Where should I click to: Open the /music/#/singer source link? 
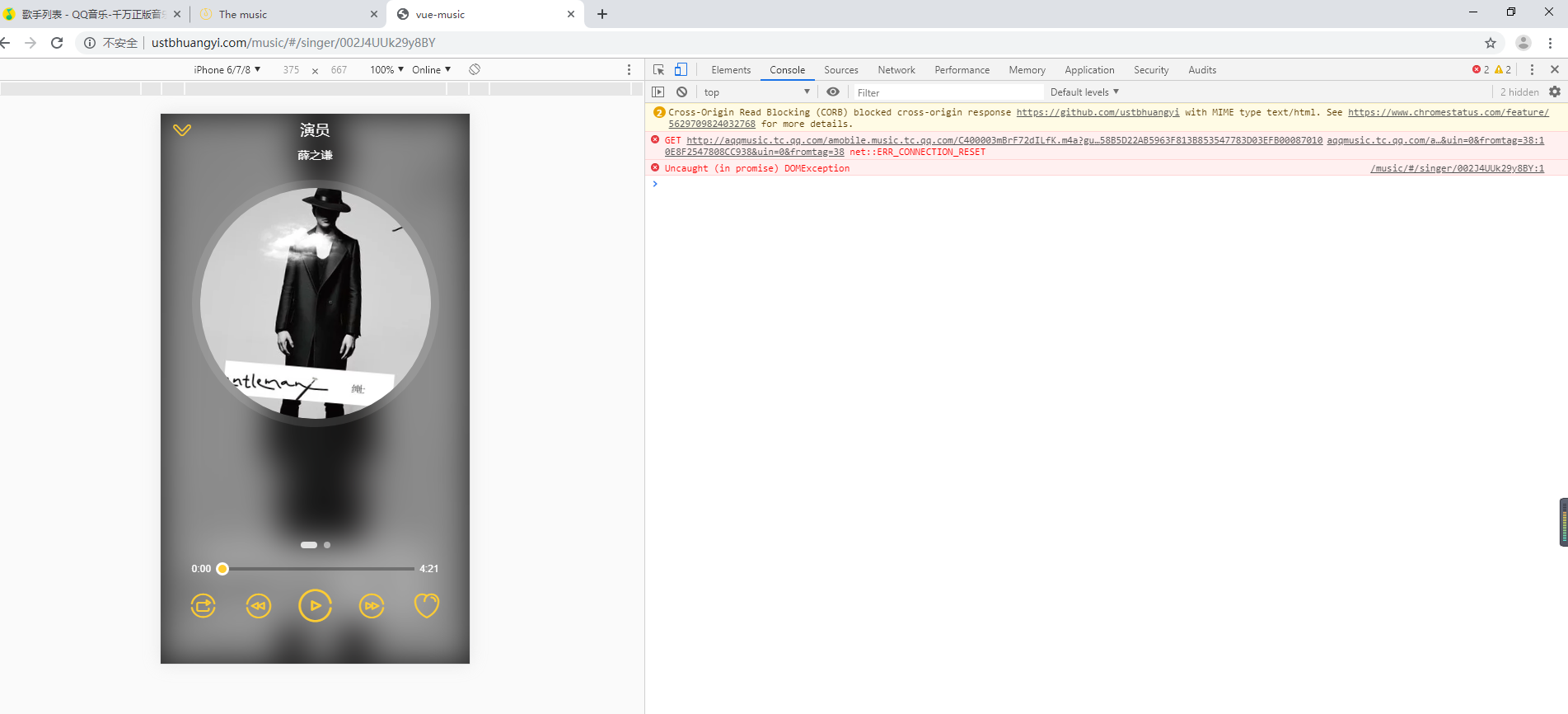tap(1457, 168)
